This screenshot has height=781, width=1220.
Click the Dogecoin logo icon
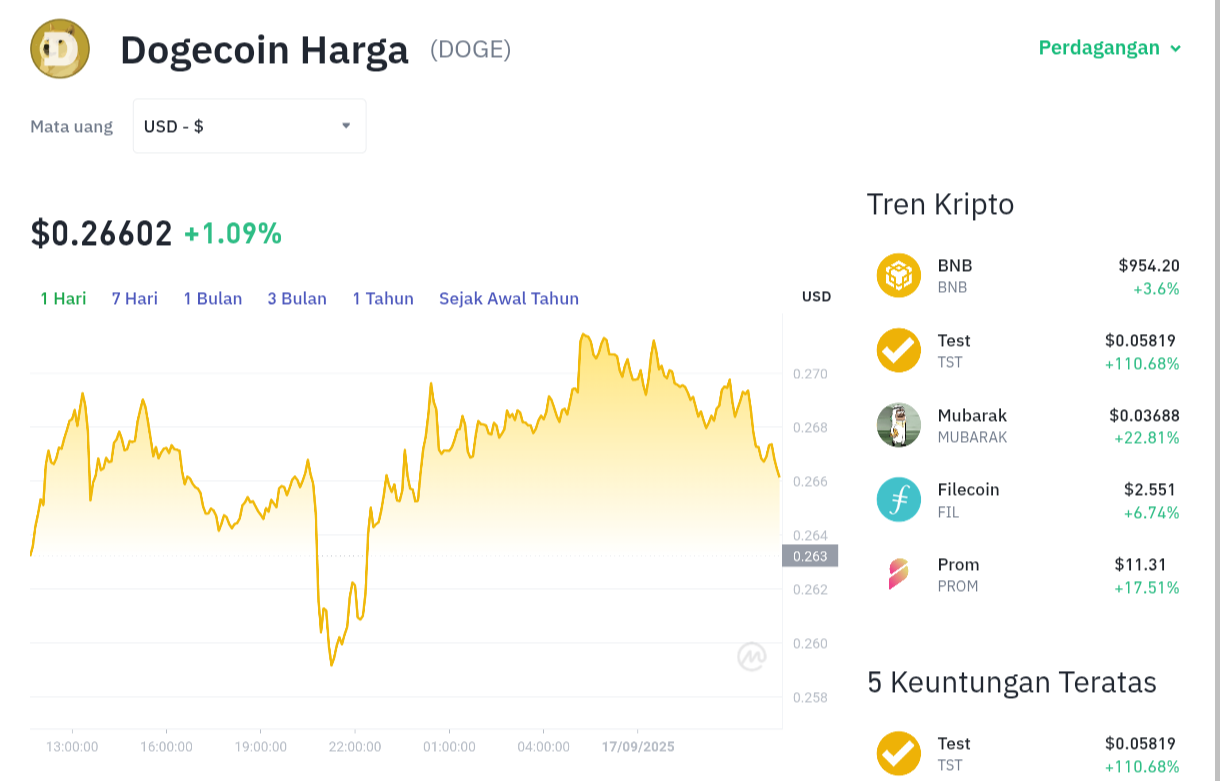tap(59, 47)
